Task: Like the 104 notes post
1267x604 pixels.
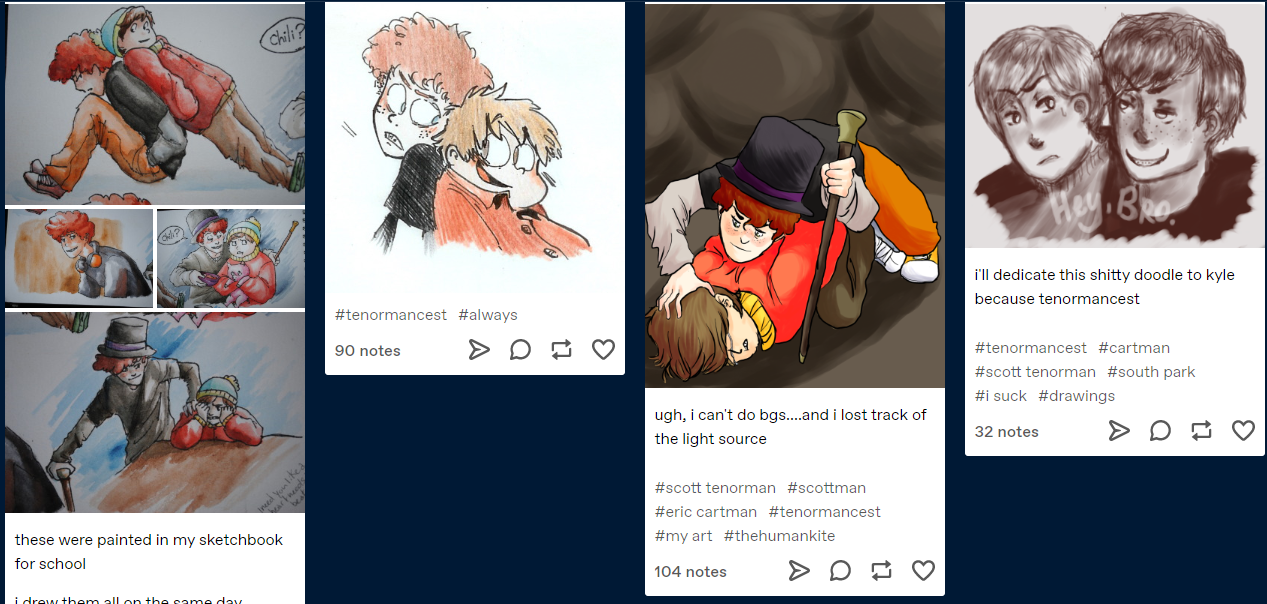Action: (x=923, y=571)
